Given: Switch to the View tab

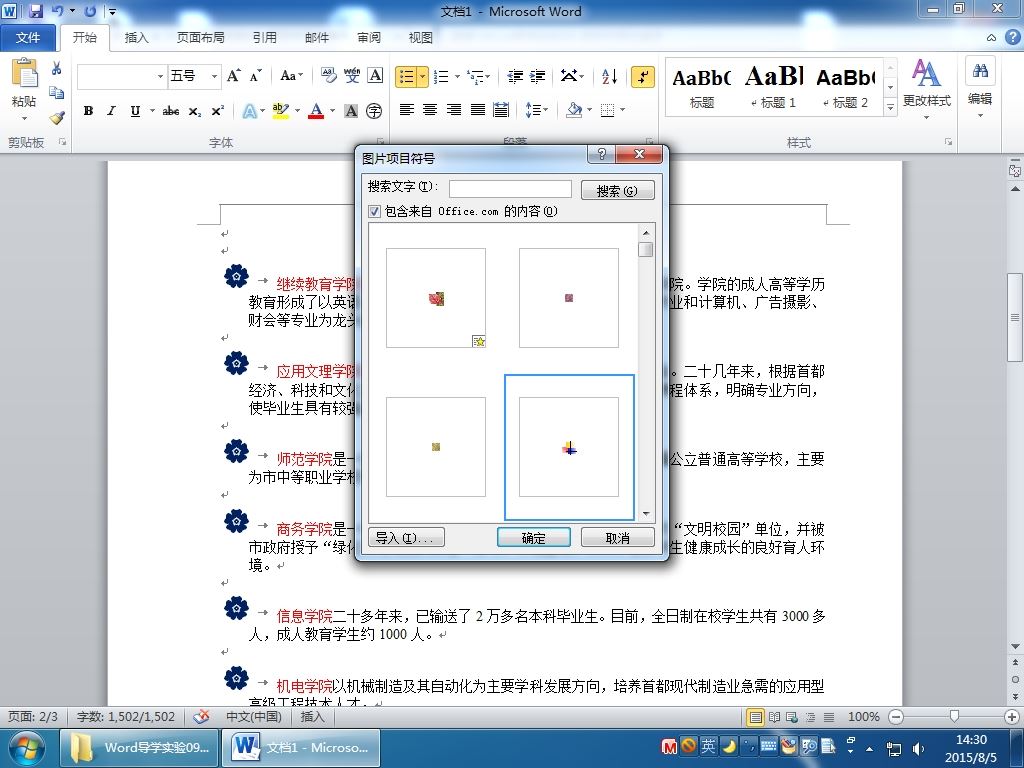Looking at the screenshot, I should click(421, 37).
